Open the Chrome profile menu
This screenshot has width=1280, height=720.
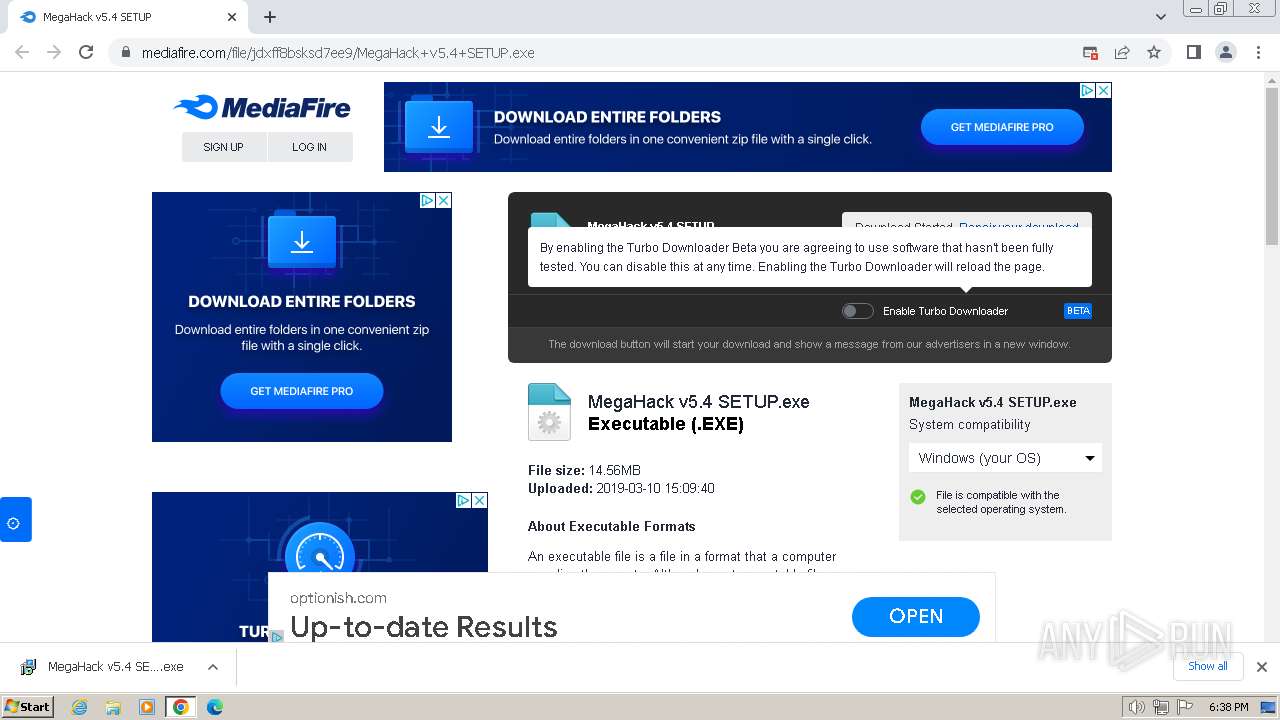(x=1225, y=52)
